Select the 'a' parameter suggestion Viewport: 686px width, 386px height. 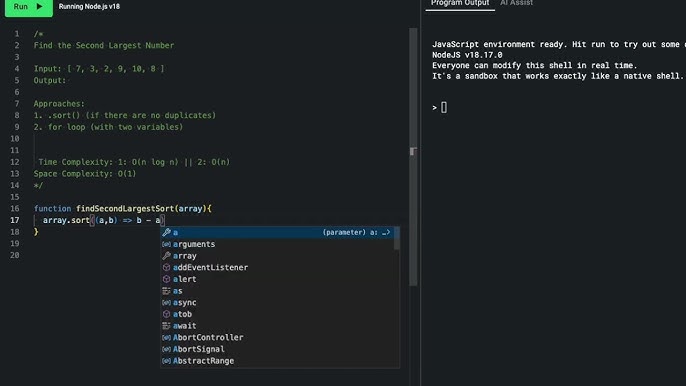point(277,232)
